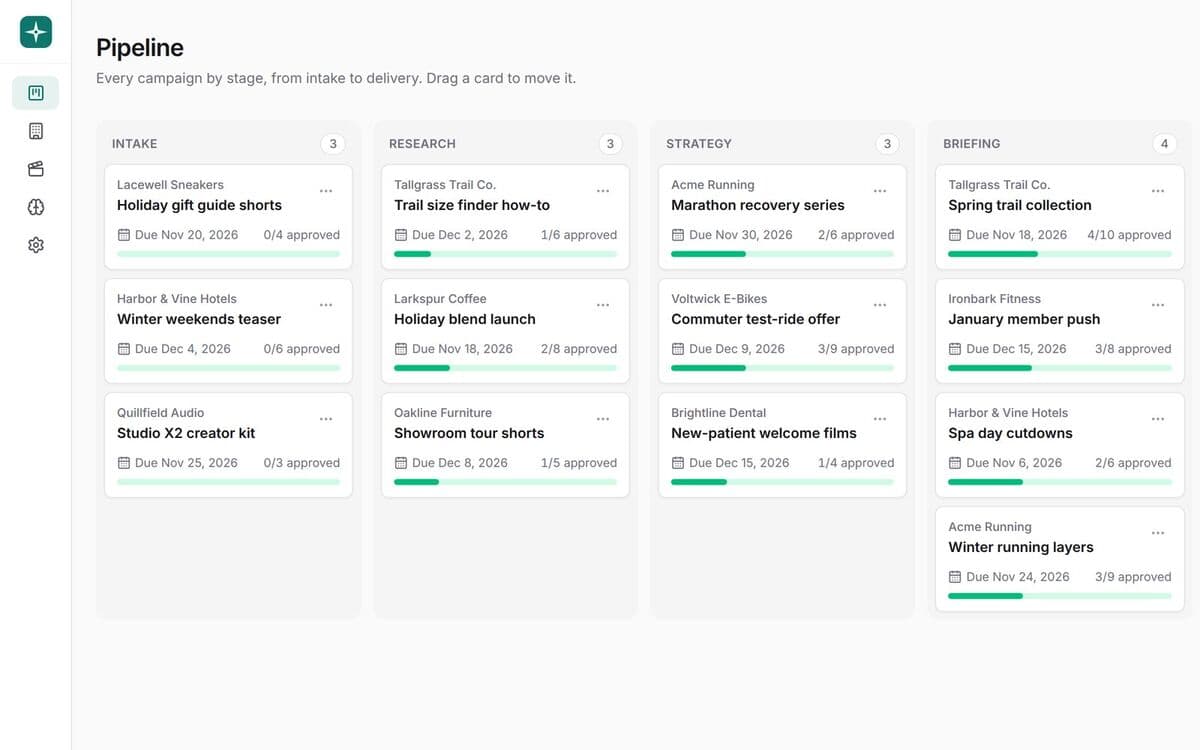The width and height of the screenshot is (1200, 750).
Task: Click calendar icon on Marathon recovery series
Action: pyautogui.click(x=678, y=235)
